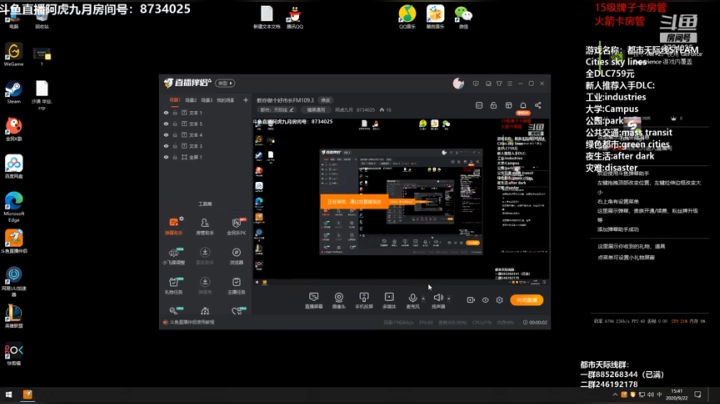Click the user avatar in title bar
This screenshot has width=720, height=404.
(x=458, y=83)
